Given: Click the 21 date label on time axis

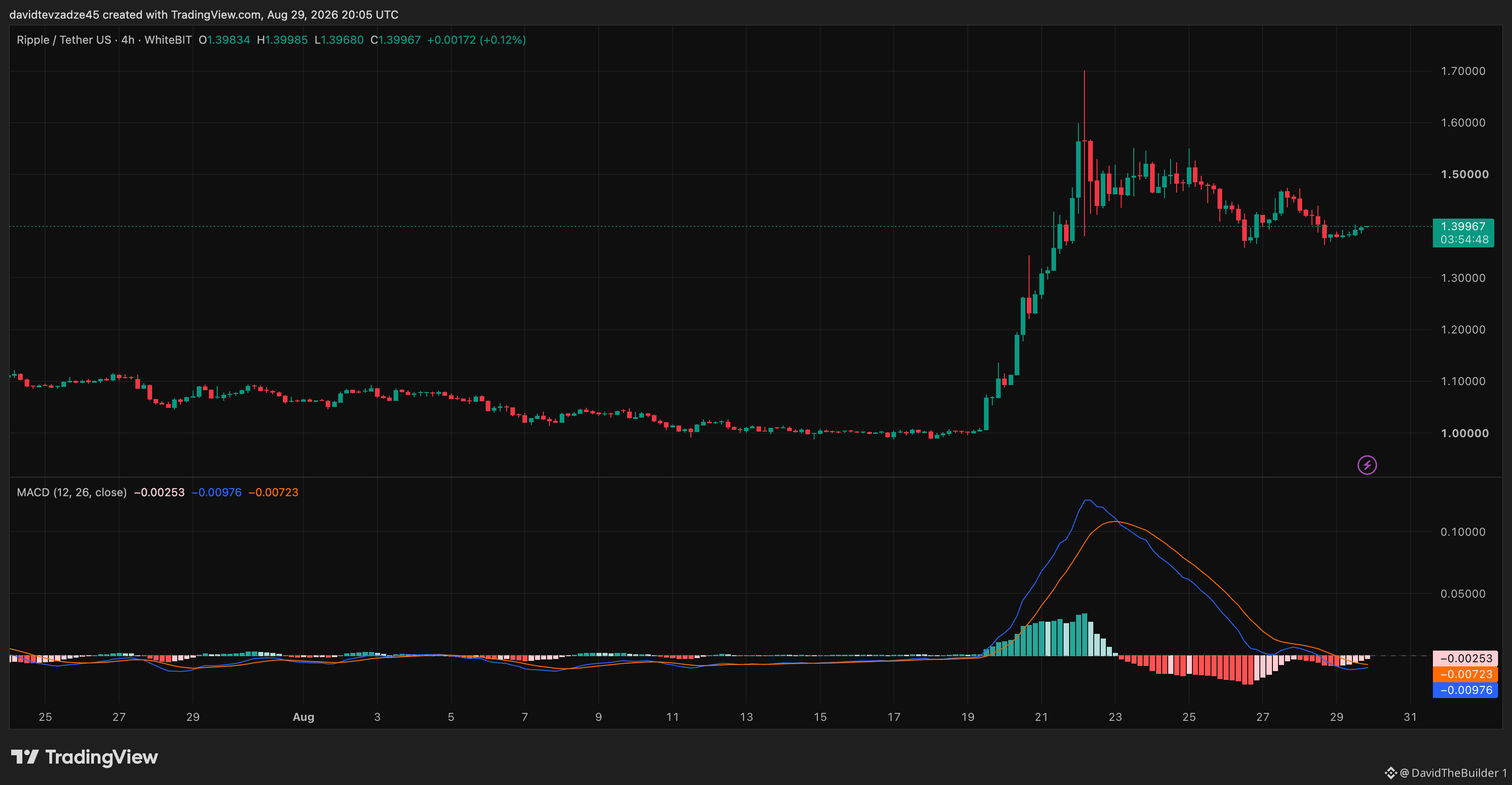Looking at the screenshot, I should click(x=1041, y=717).
